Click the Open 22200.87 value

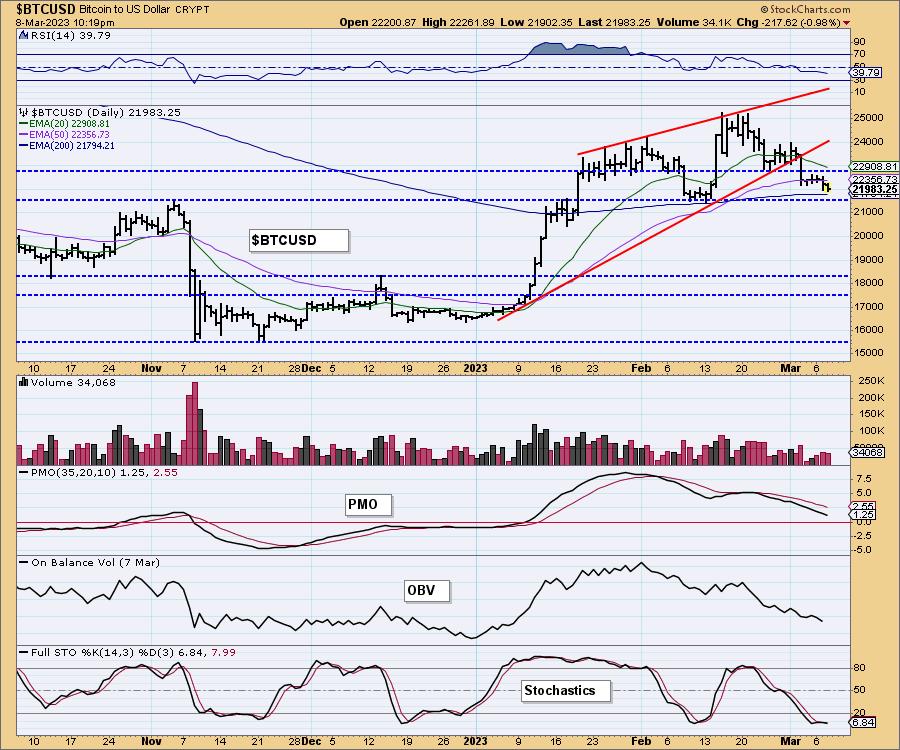377,22
